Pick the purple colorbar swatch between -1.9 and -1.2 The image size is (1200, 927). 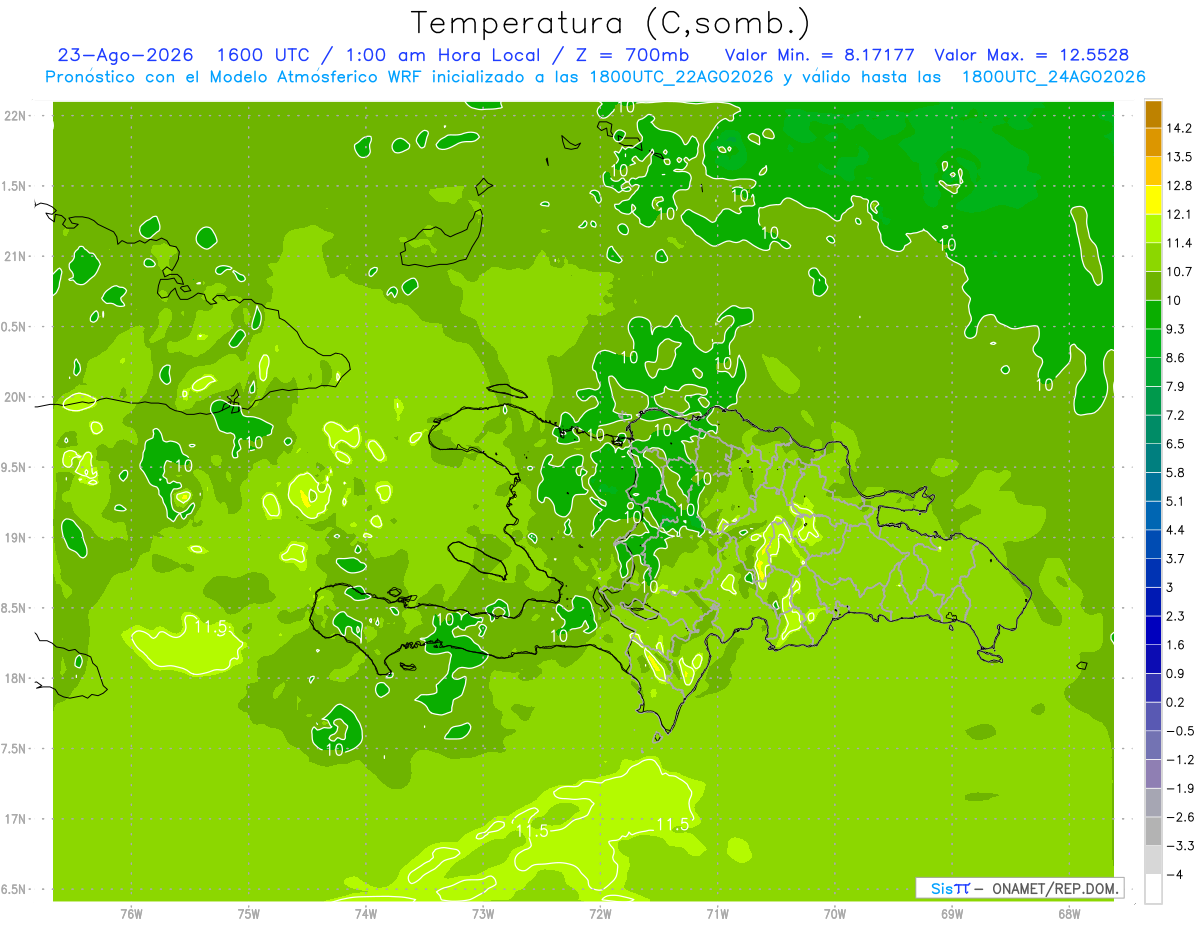click(x=1153, y=774)
